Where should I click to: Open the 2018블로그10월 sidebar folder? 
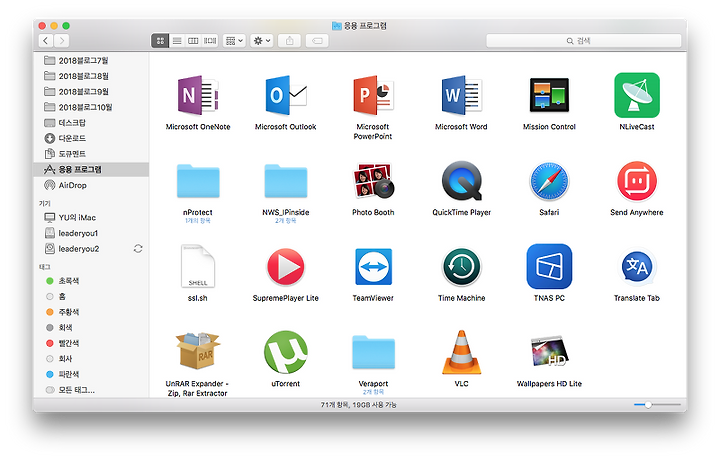coord(91,107)
